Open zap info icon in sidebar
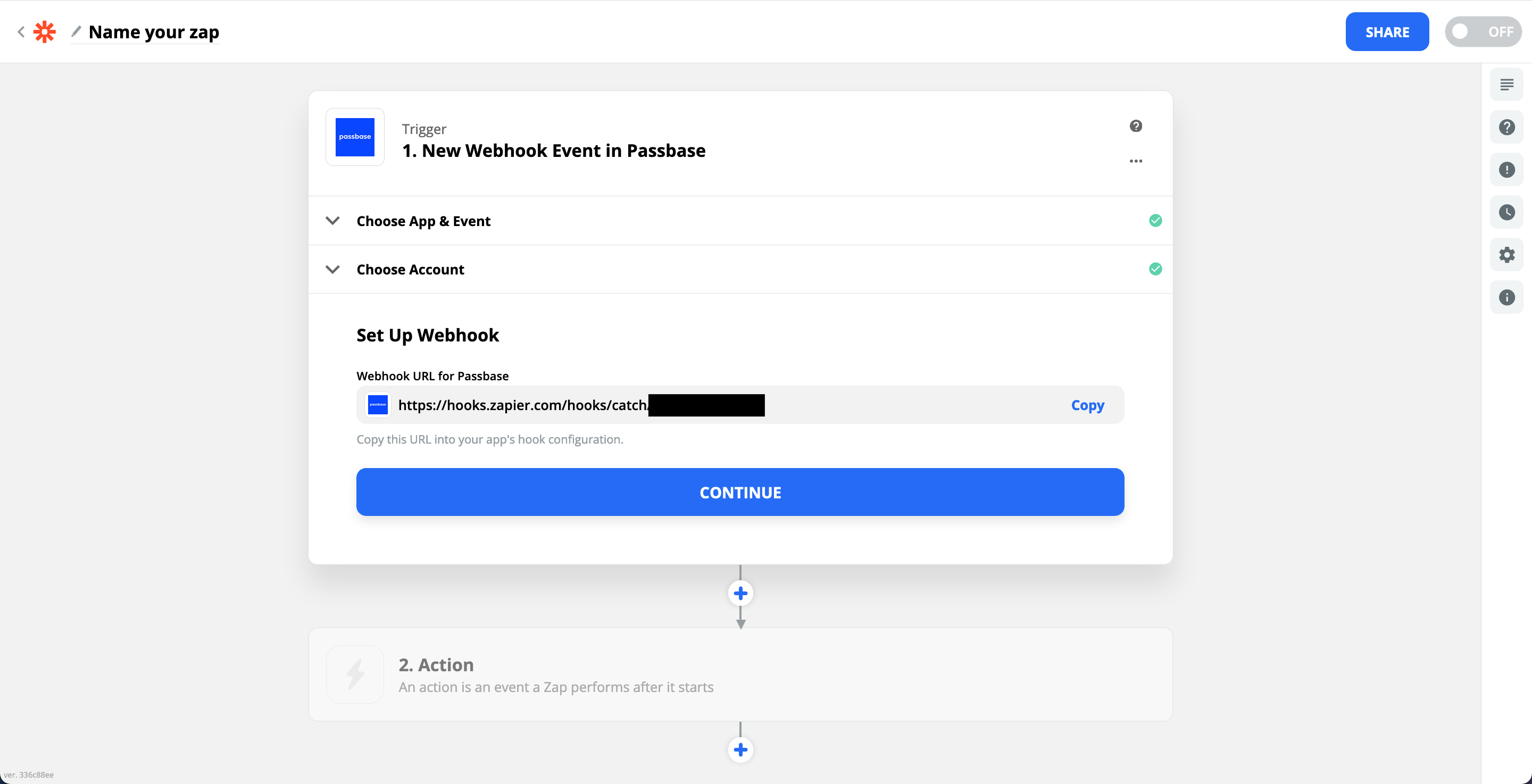1532x784 pixels. (1506, 297)
